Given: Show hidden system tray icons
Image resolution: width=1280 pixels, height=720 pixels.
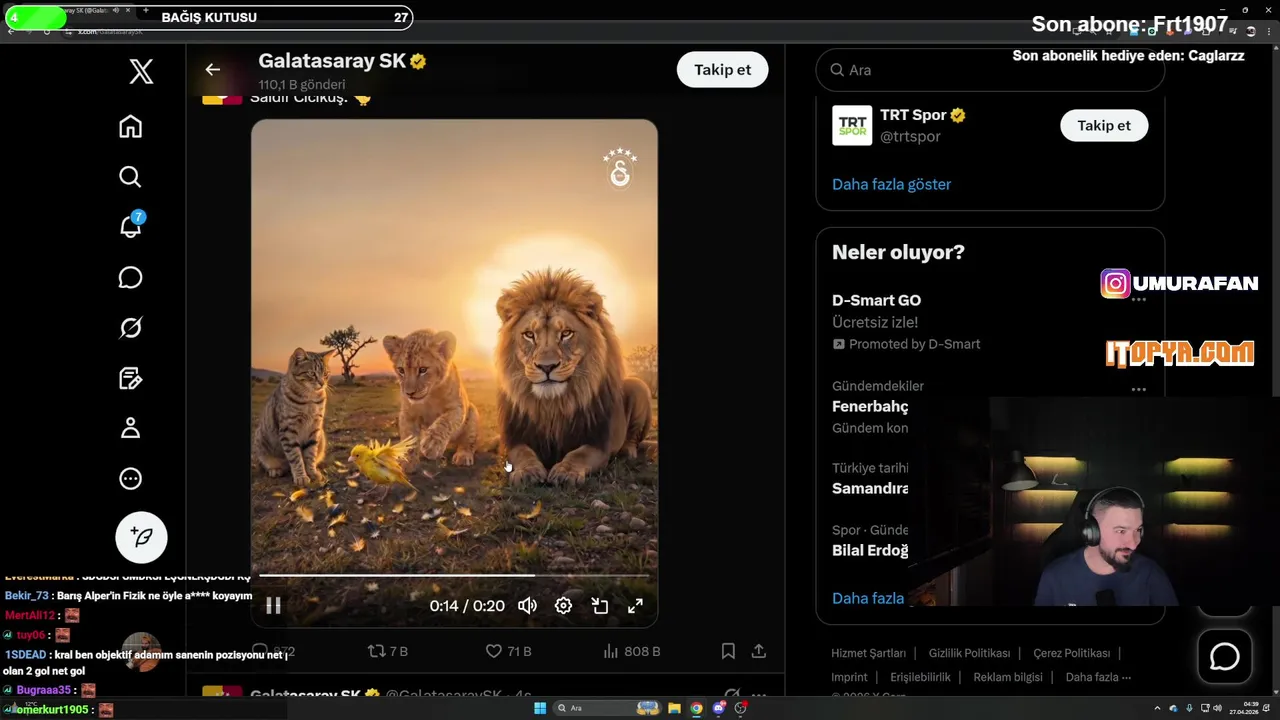Looking at the screenshot, I should click(1157, 708).
